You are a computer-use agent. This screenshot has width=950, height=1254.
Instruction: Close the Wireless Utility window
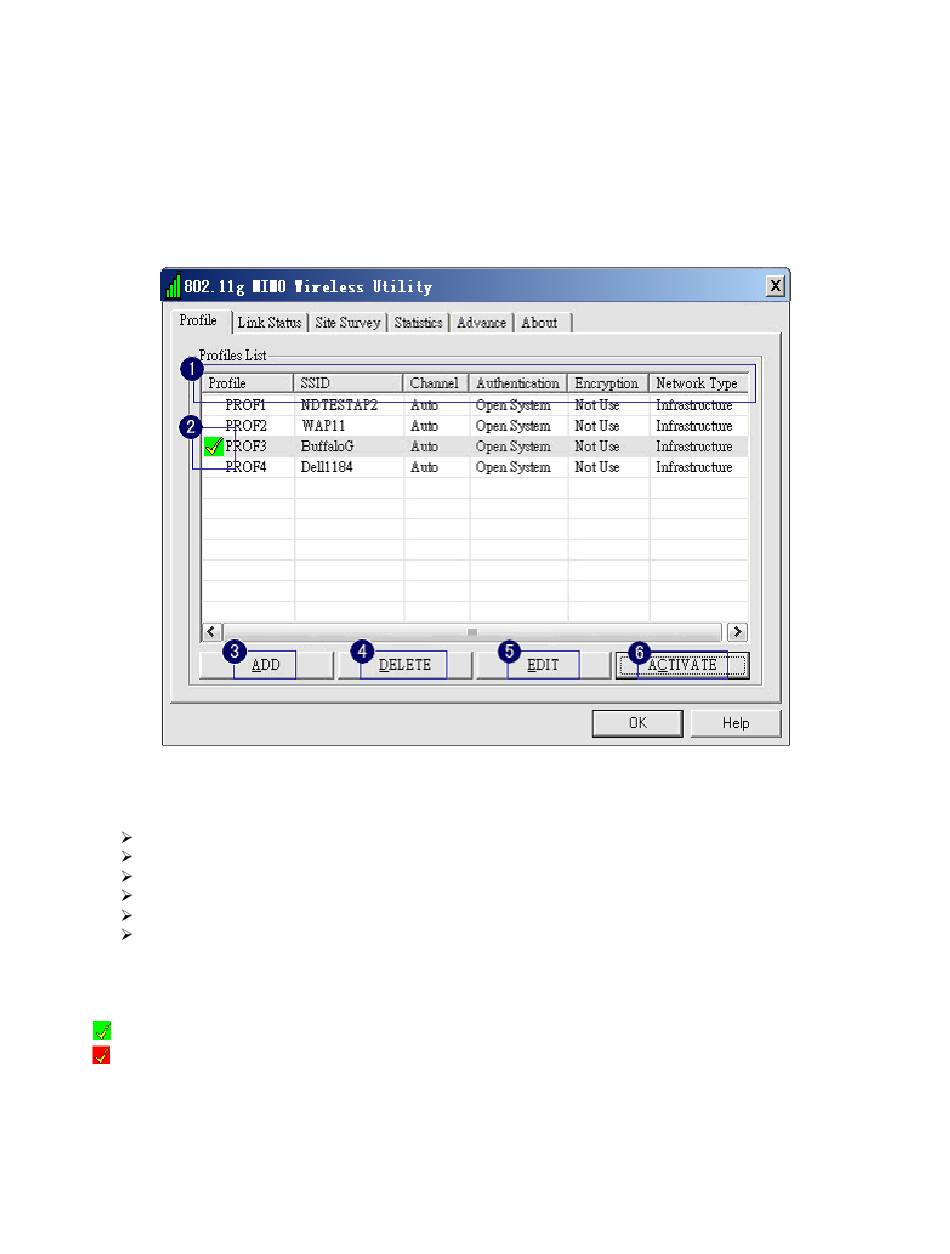775,286
